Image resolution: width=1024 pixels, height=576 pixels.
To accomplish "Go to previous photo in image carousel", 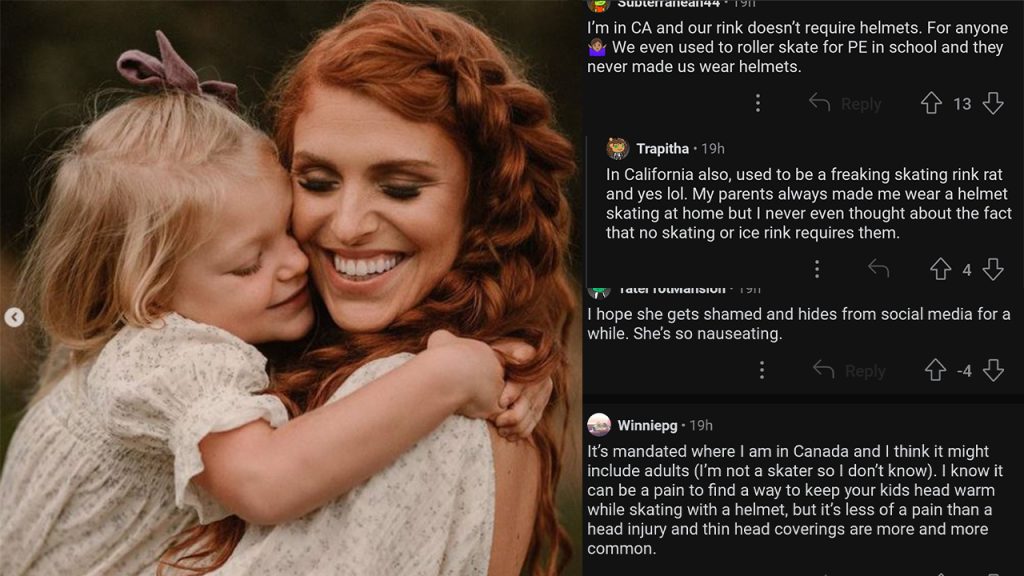I will point(14,318).
